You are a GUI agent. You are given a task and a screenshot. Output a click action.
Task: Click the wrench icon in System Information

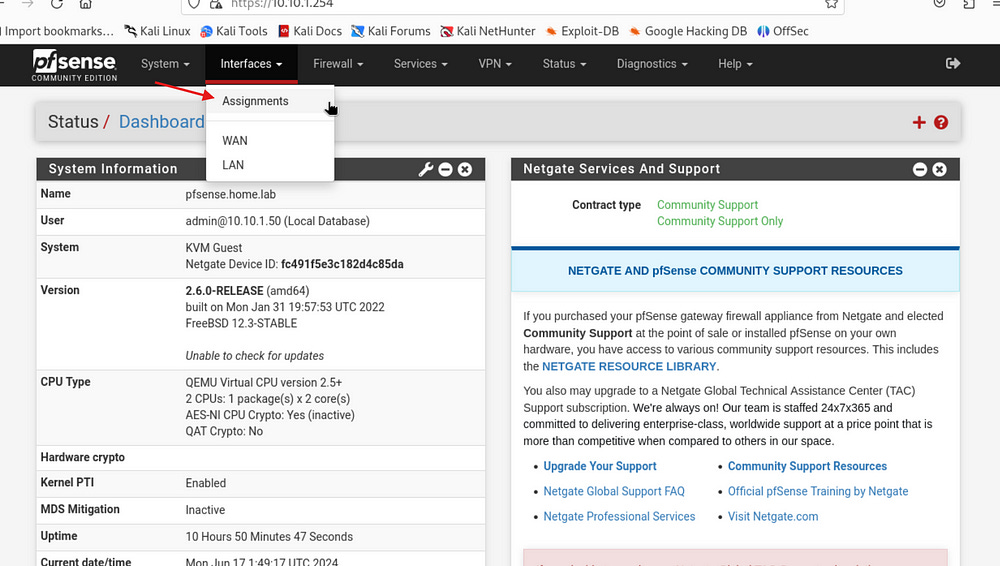point(425,169)
